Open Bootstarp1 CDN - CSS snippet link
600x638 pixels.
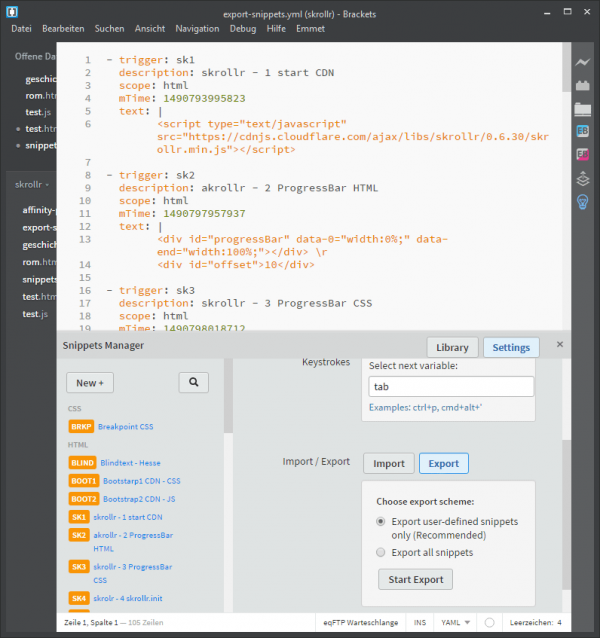tap(142, 481)
